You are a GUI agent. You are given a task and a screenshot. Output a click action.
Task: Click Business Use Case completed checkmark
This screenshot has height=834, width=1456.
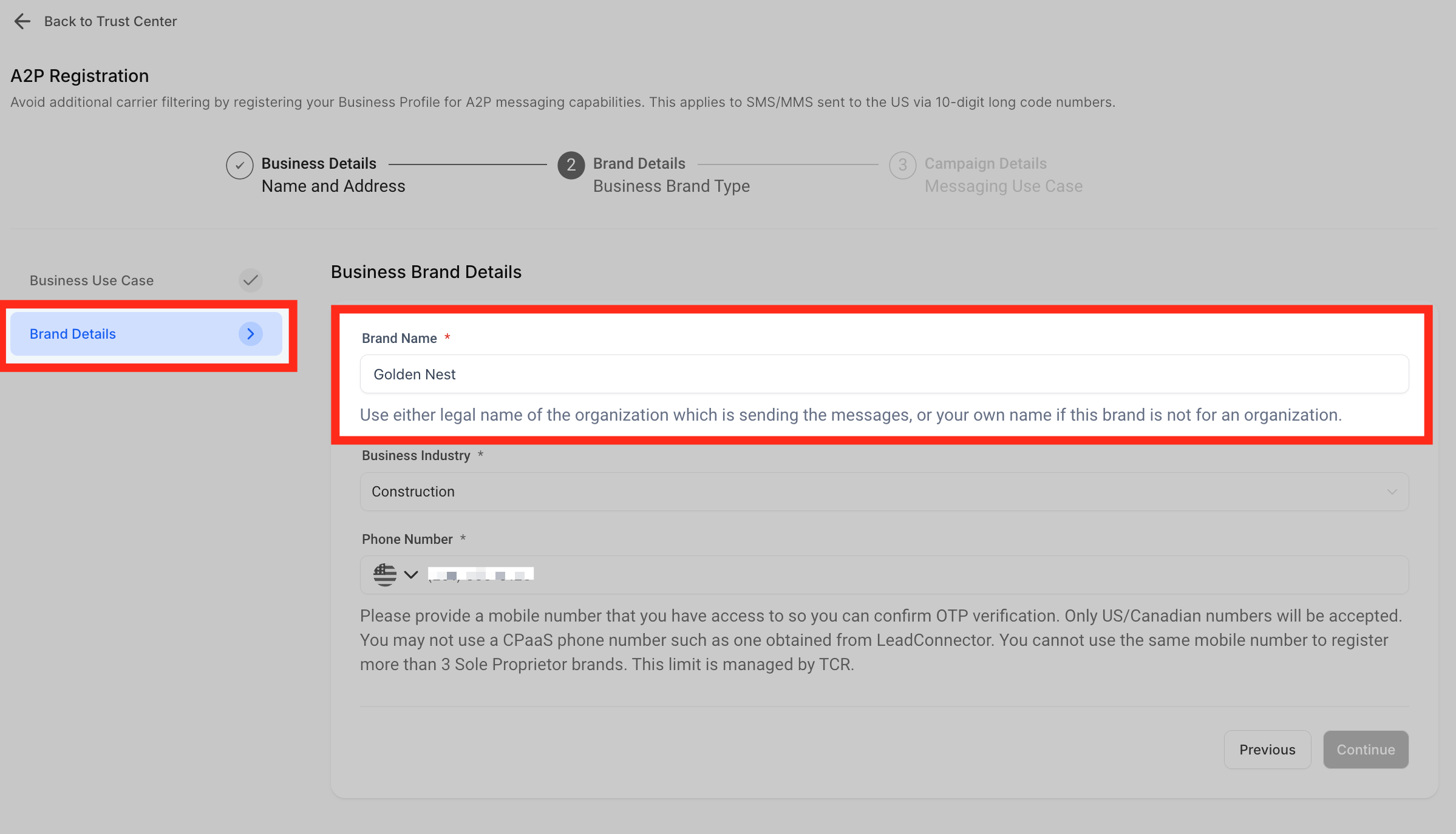click(250, 280)
